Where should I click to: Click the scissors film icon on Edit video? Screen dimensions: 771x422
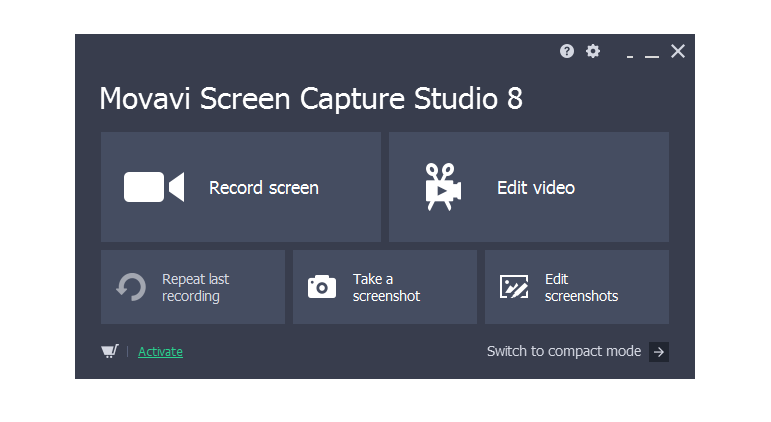click(443, 187)
